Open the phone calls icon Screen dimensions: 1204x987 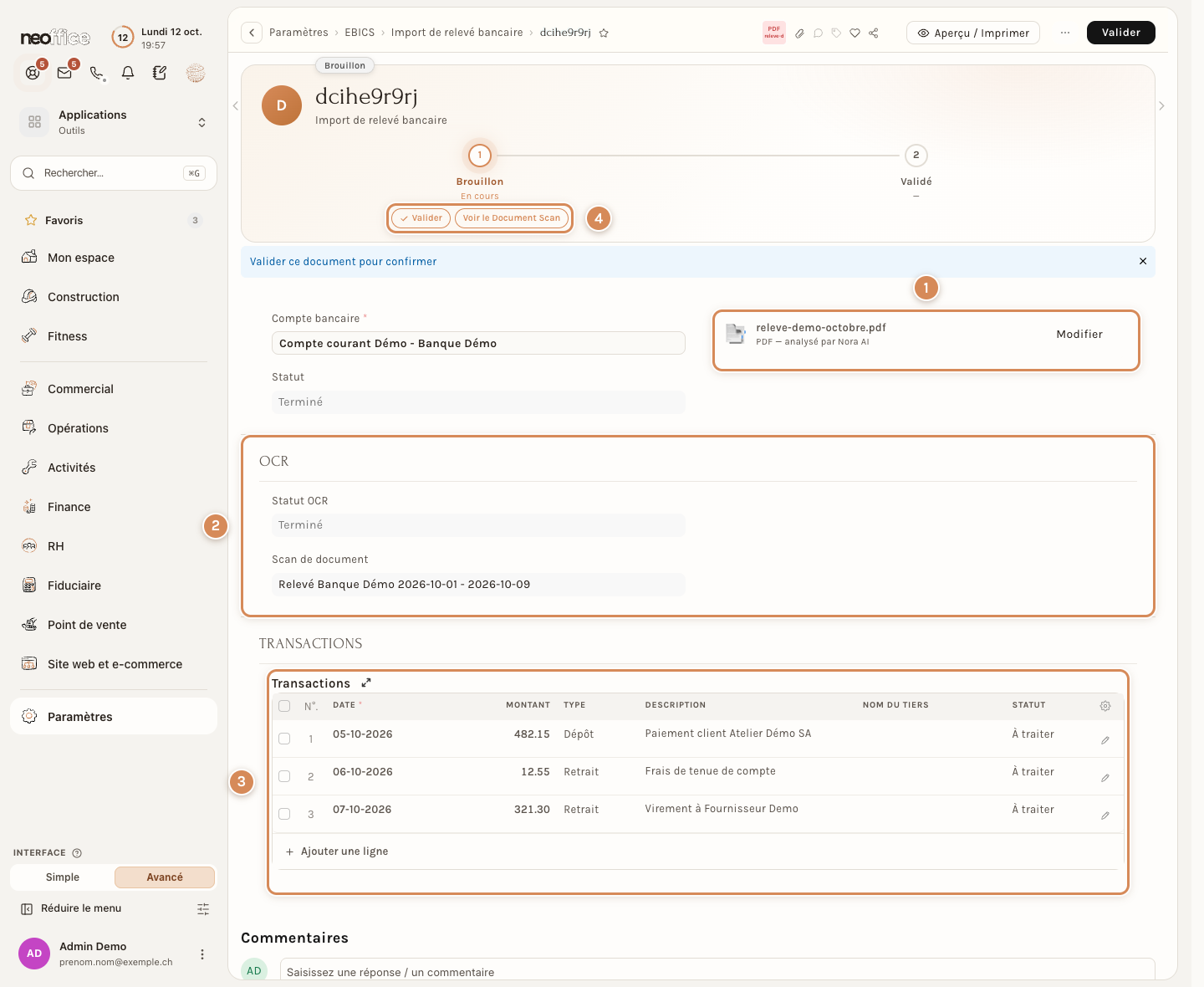point(97,73)
